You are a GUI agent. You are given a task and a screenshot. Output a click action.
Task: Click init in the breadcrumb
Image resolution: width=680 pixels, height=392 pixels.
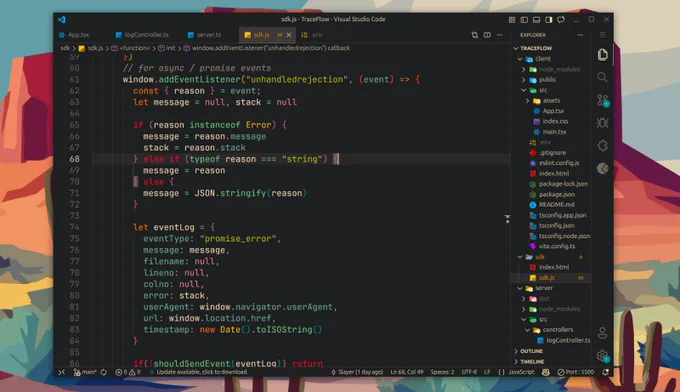point(171,48)
